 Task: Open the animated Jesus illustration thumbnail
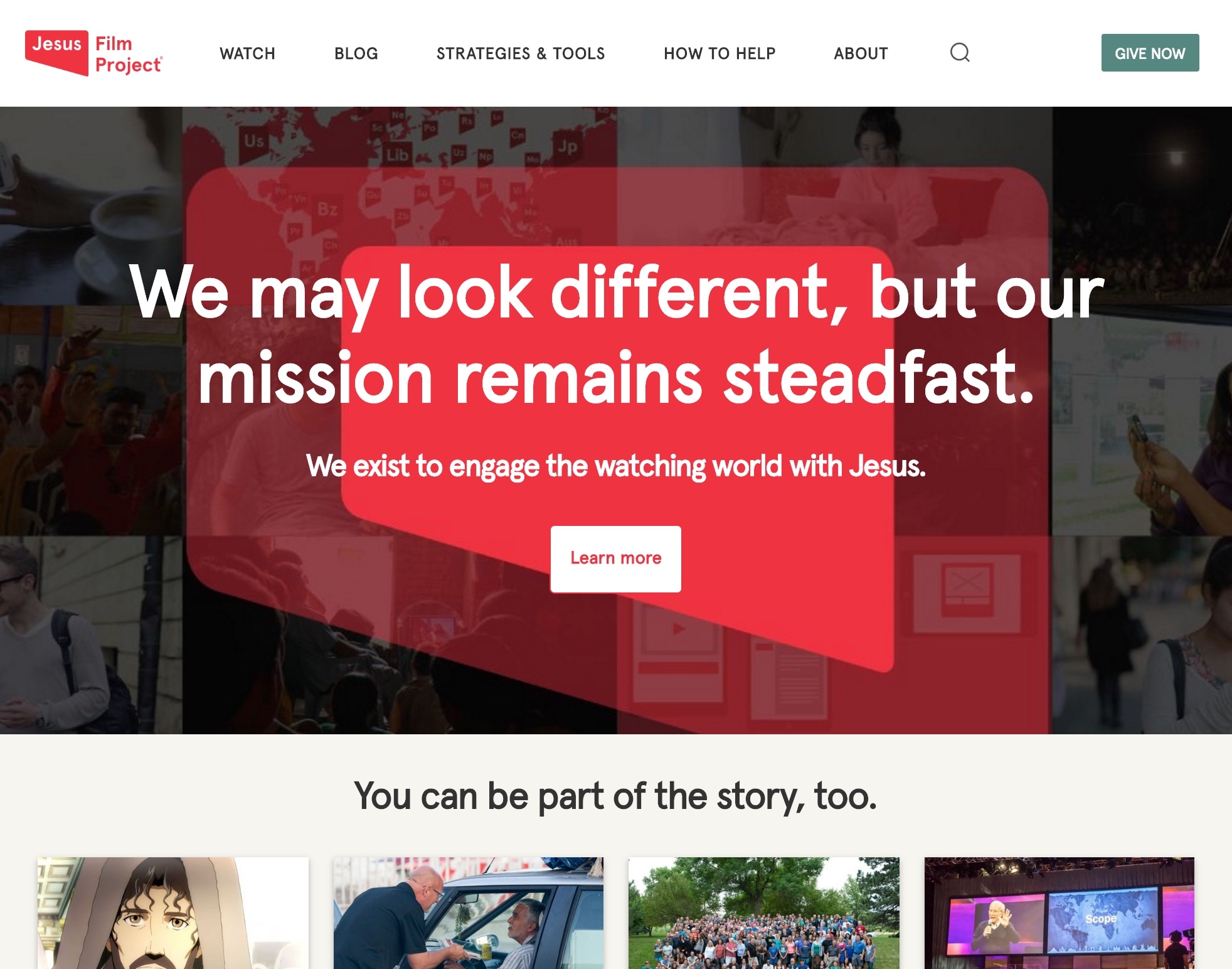tap(173, 913)
